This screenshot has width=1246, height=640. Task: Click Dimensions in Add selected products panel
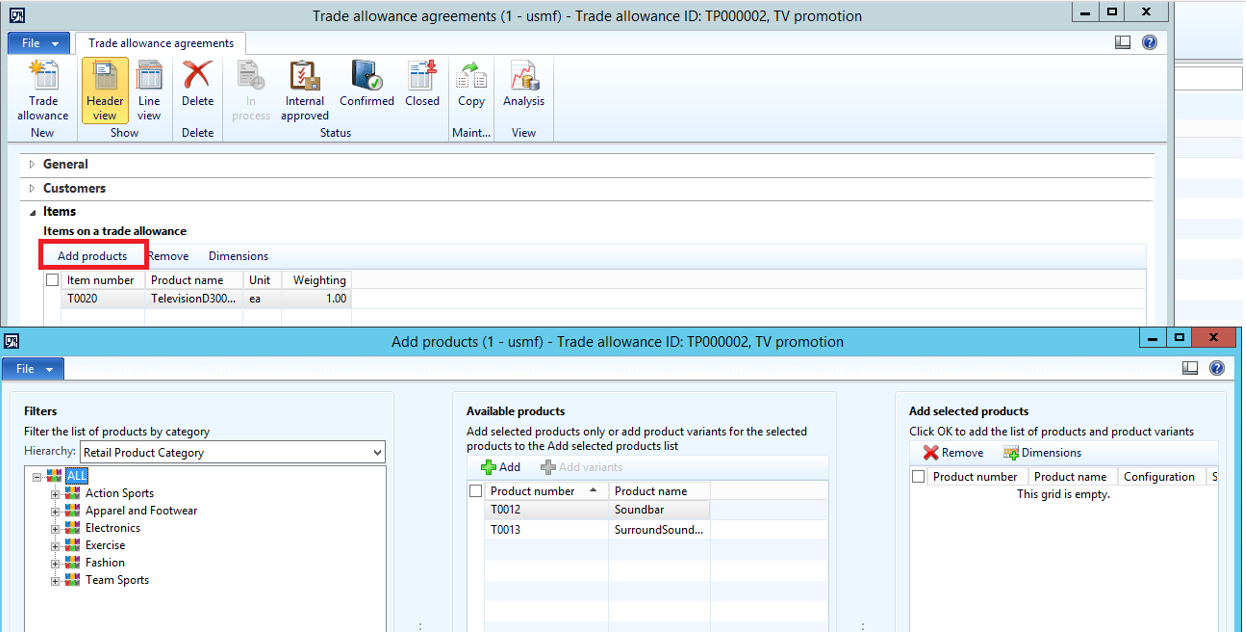tap(1042, 453)
